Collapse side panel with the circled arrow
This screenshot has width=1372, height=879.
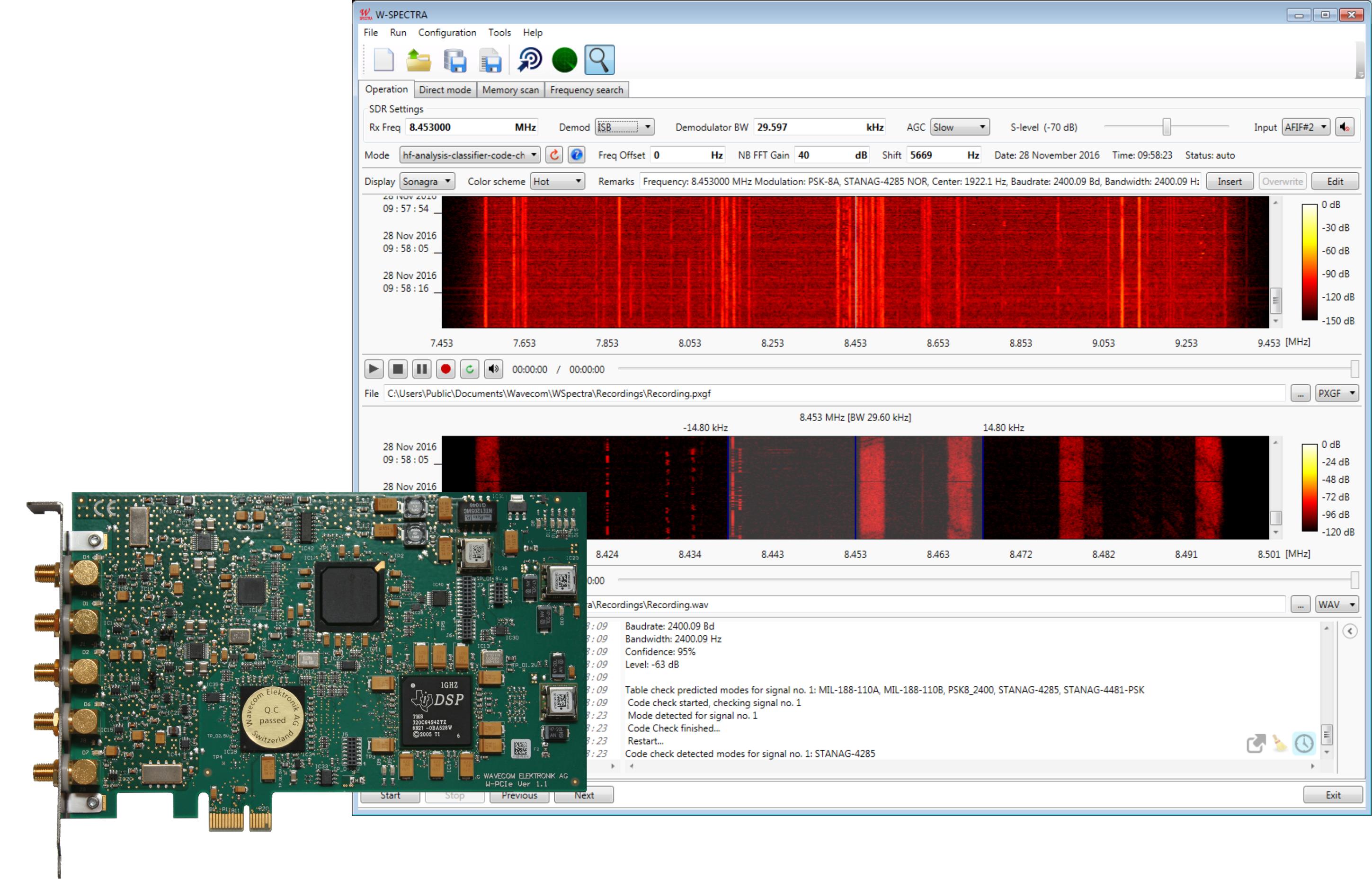(x=1350, y=630)
